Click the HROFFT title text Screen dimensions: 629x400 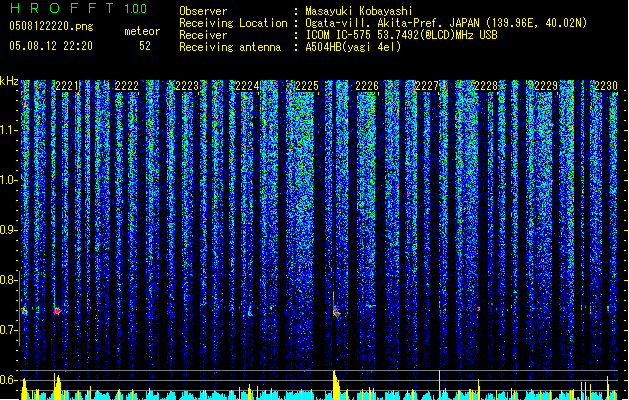pos(62,8)
